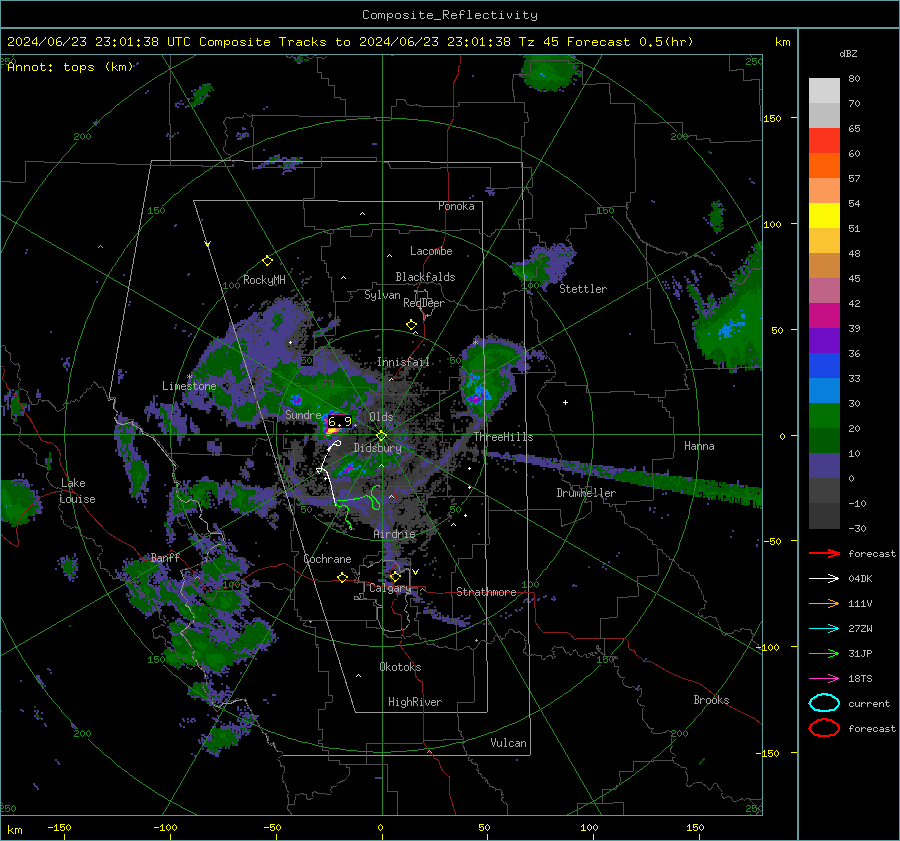Click the Sundre town label
This screenshot has height=841, width=900.
[x=303, y=414]
